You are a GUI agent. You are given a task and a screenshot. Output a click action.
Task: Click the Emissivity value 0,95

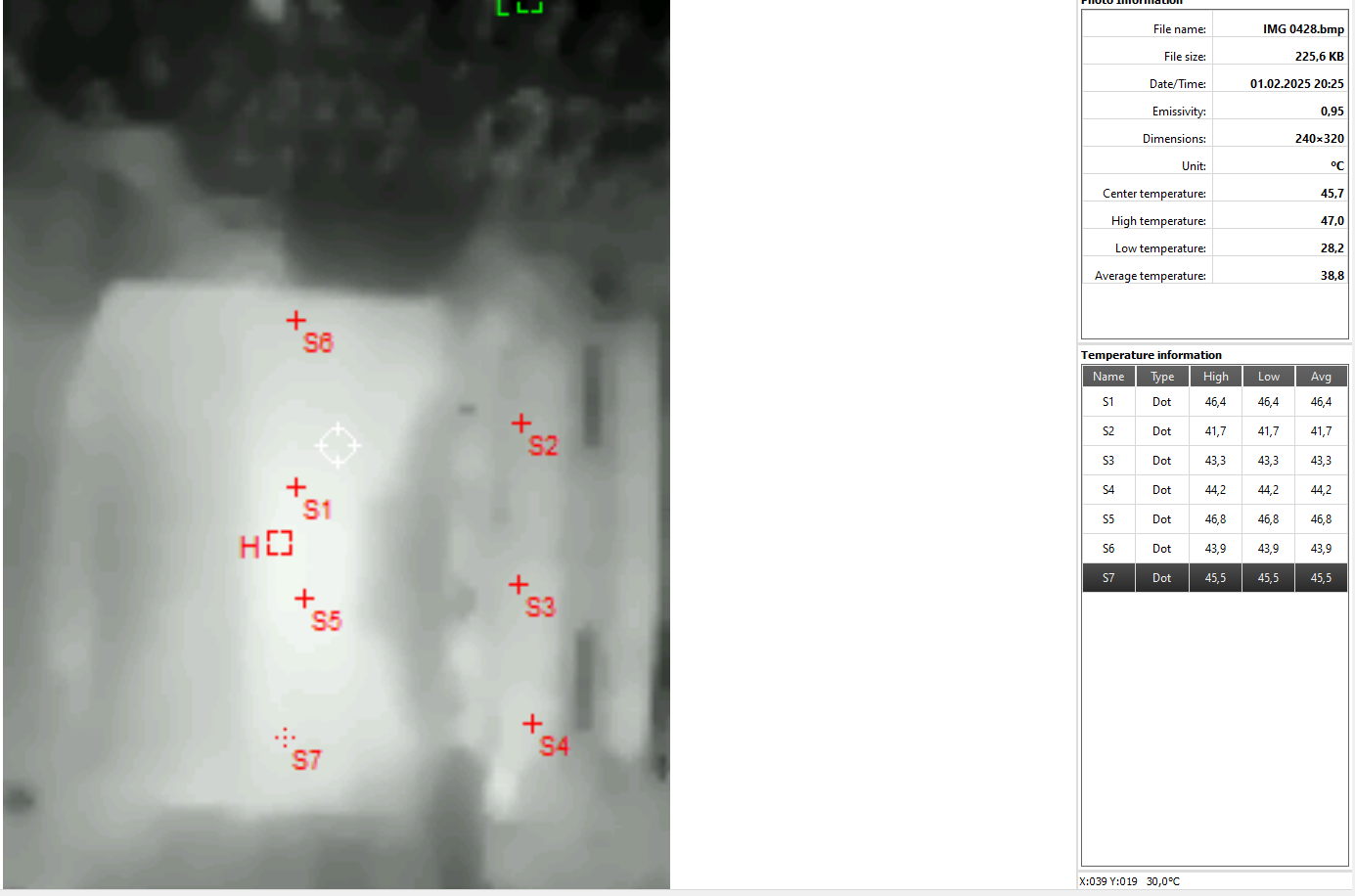(1332, 112)
